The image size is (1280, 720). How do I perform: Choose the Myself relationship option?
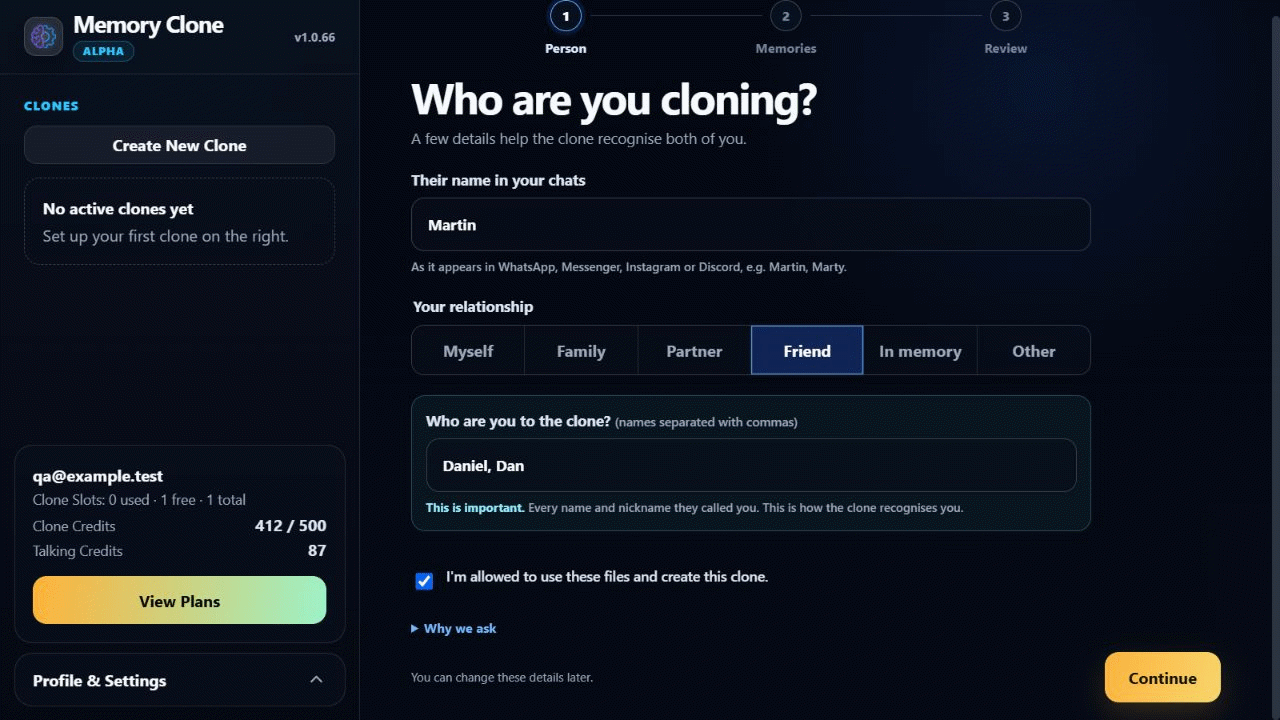click(x=468, y=351)
